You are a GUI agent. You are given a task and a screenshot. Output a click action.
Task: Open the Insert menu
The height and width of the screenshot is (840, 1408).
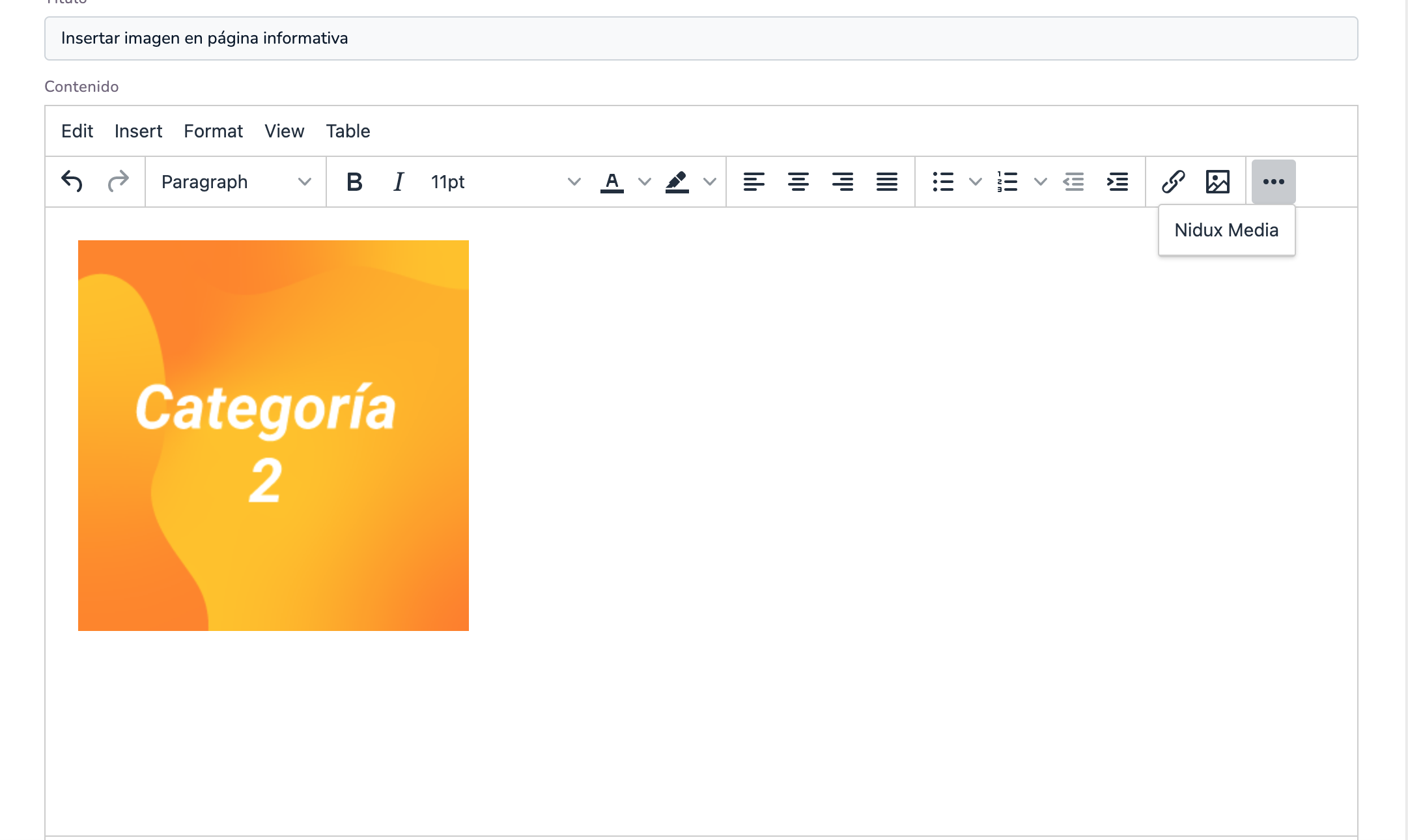[x=138, y=131]
